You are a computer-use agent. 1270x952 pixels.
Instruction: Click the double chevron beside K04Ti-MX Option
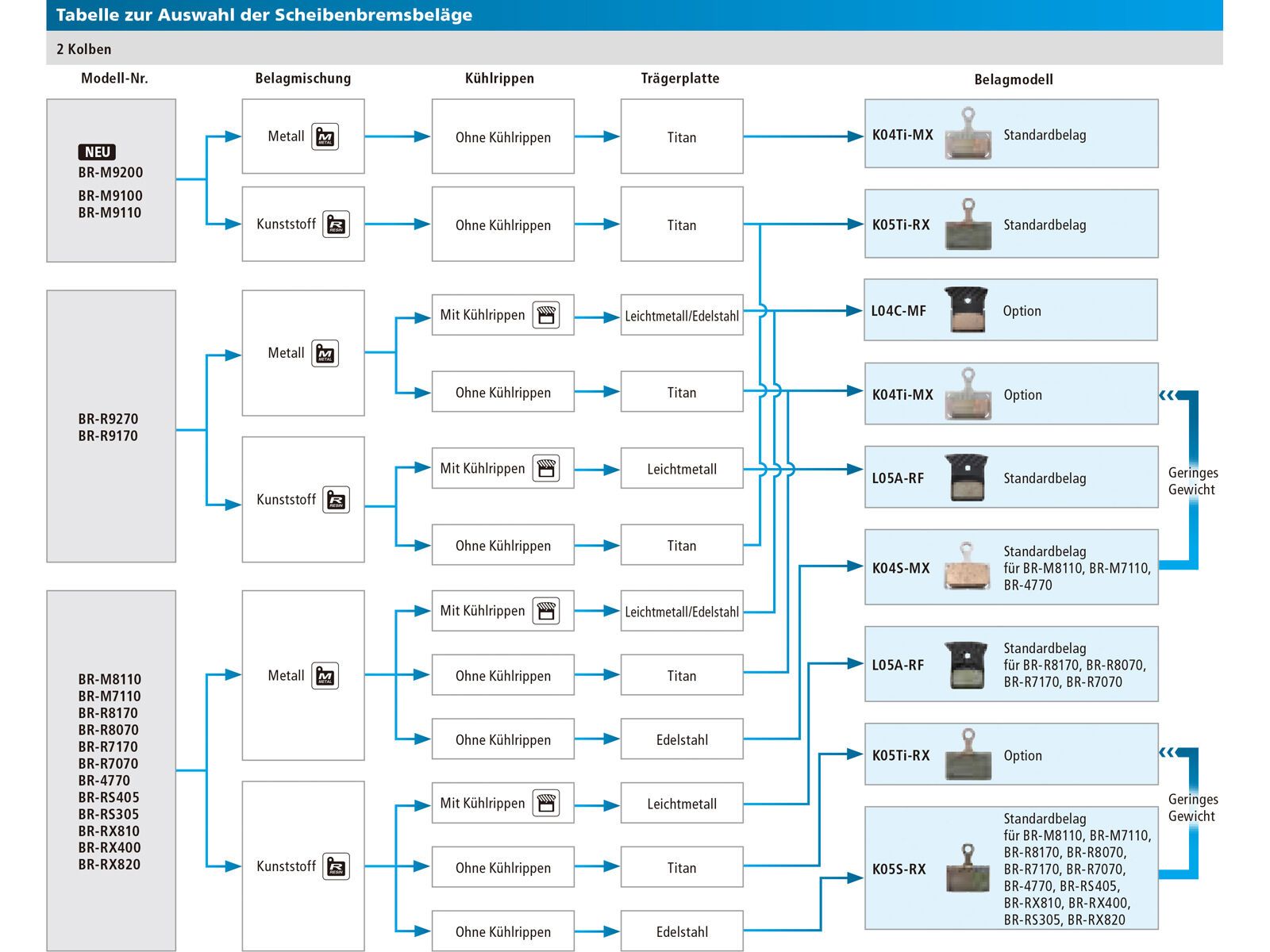[x=1167, y=394]
